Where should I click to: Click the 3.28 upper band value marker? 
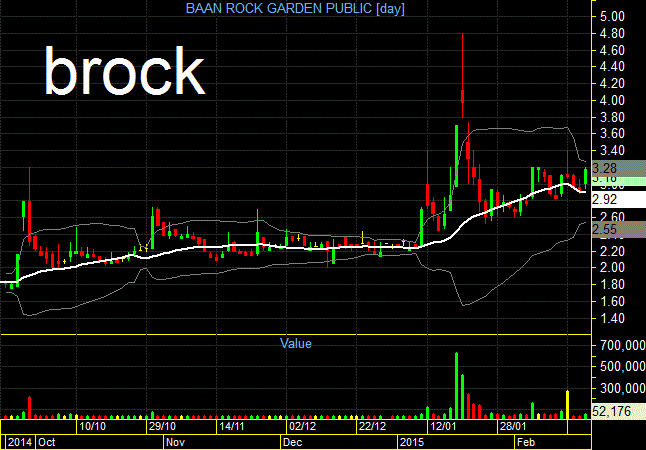[619, 168]
